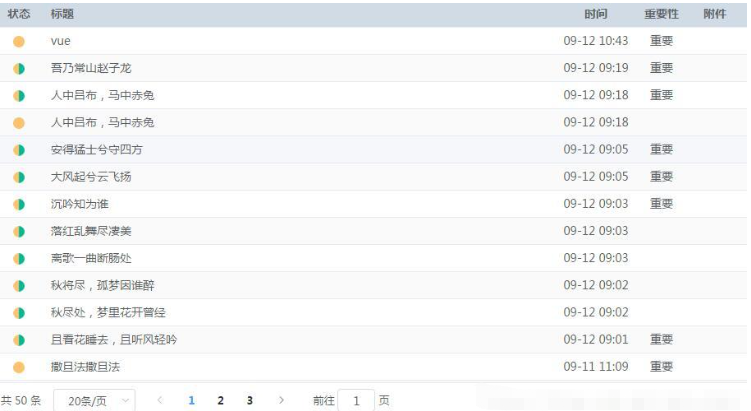Click the 前往 page number input
The height and width of the screenshot is (411, 751).
[356, 400]
